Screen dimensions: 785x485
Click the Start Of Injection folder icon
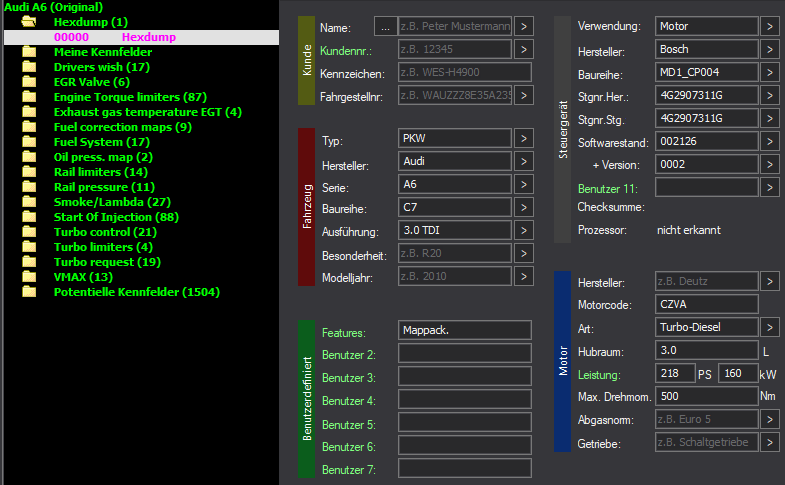pos(29,217)
